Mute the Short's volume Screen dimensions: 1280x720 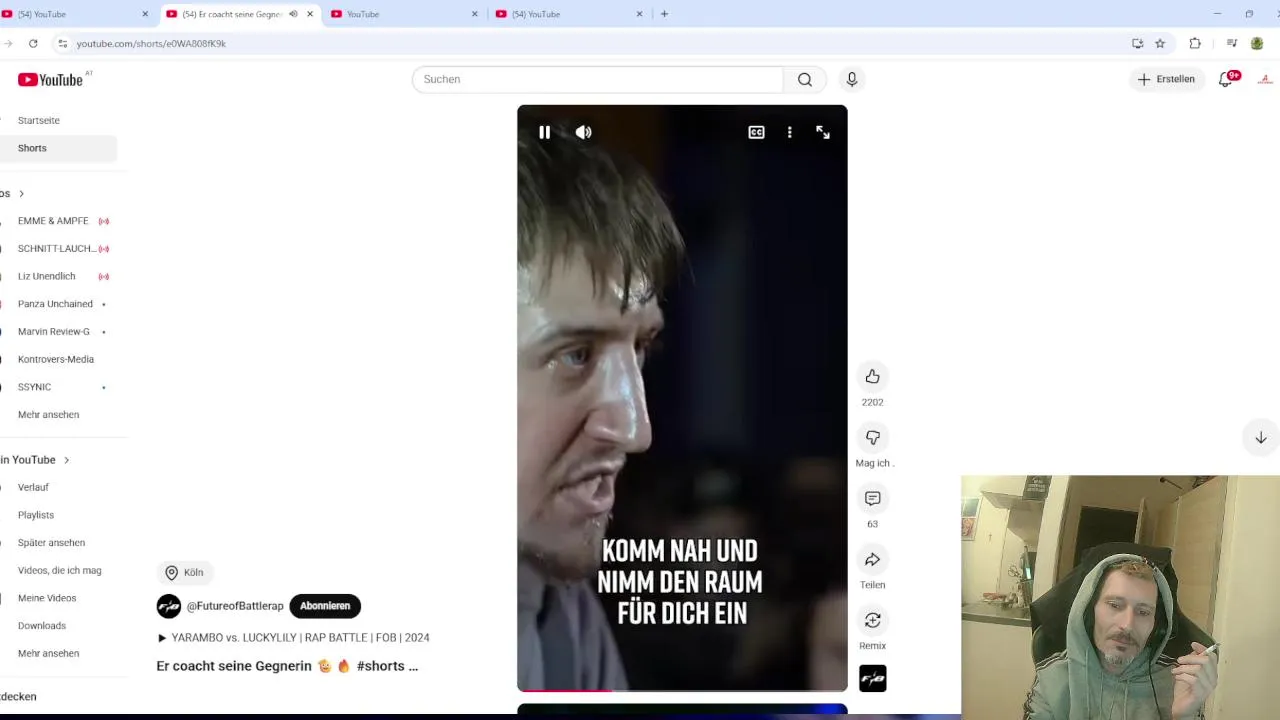[583, 132]
